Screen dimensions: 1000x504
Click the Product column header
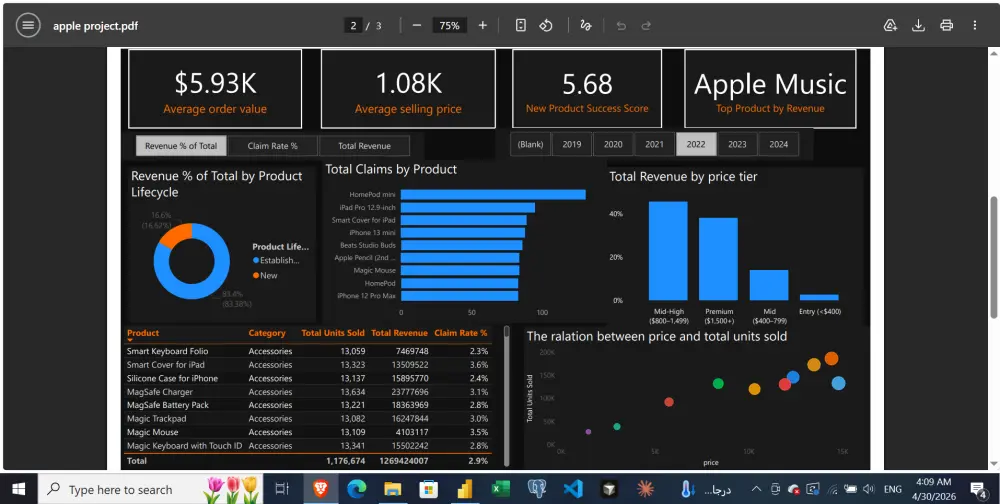(143, 333)
